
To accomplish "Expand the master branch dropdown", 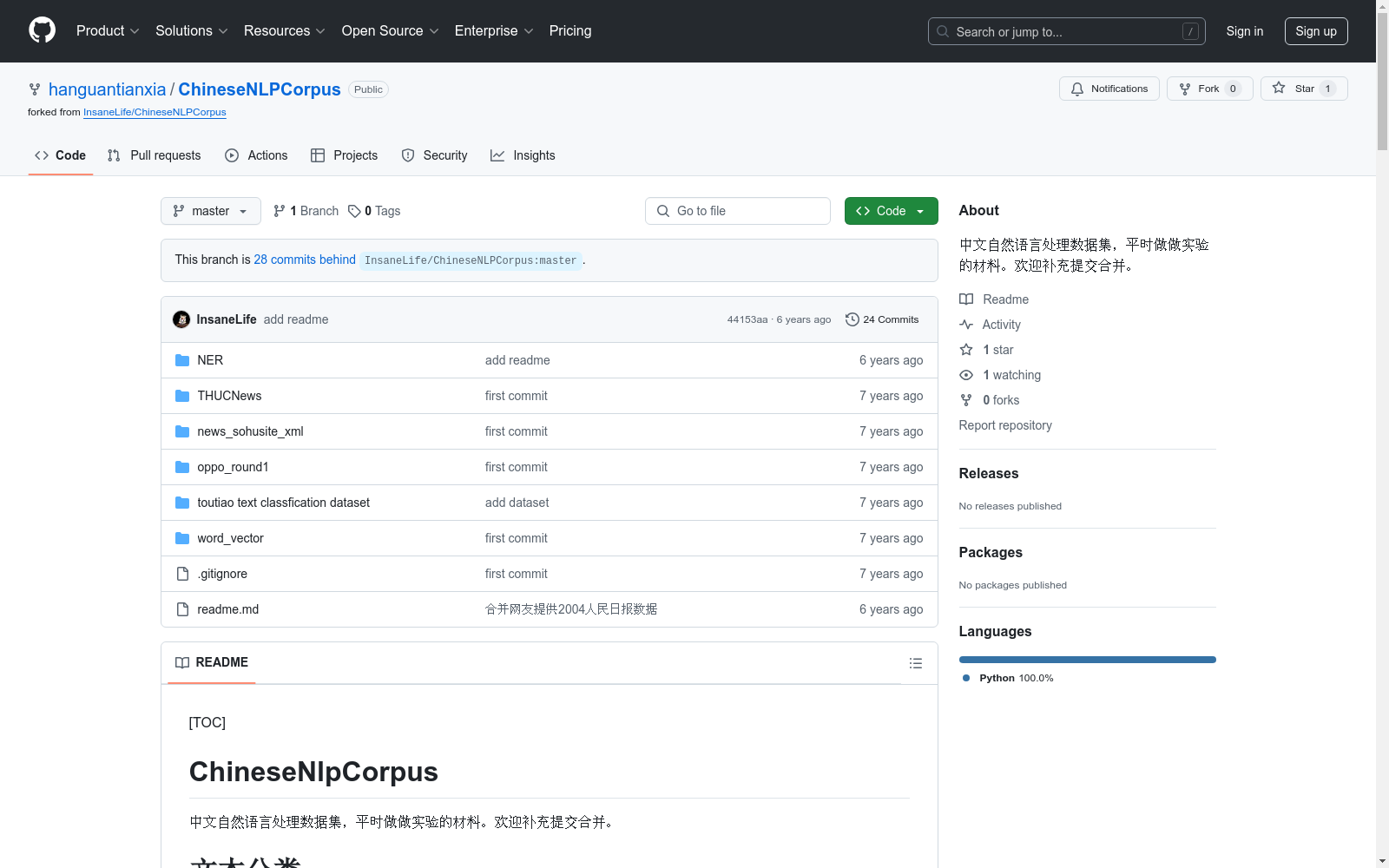I will click(x=210, y=211).
